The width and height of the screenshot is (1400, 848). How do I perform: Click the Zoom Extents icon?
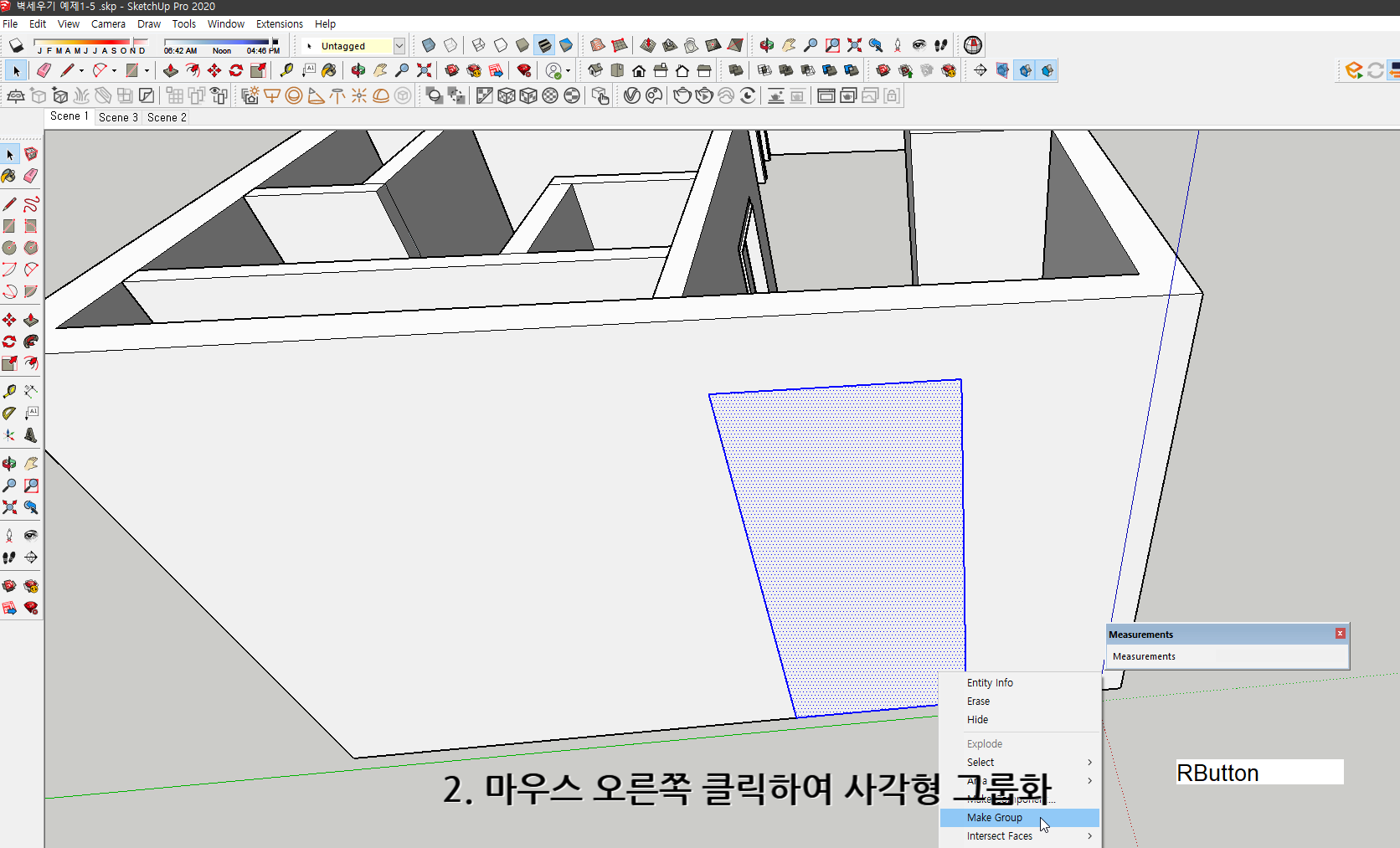pyautogui.click(x=424, y=70)
